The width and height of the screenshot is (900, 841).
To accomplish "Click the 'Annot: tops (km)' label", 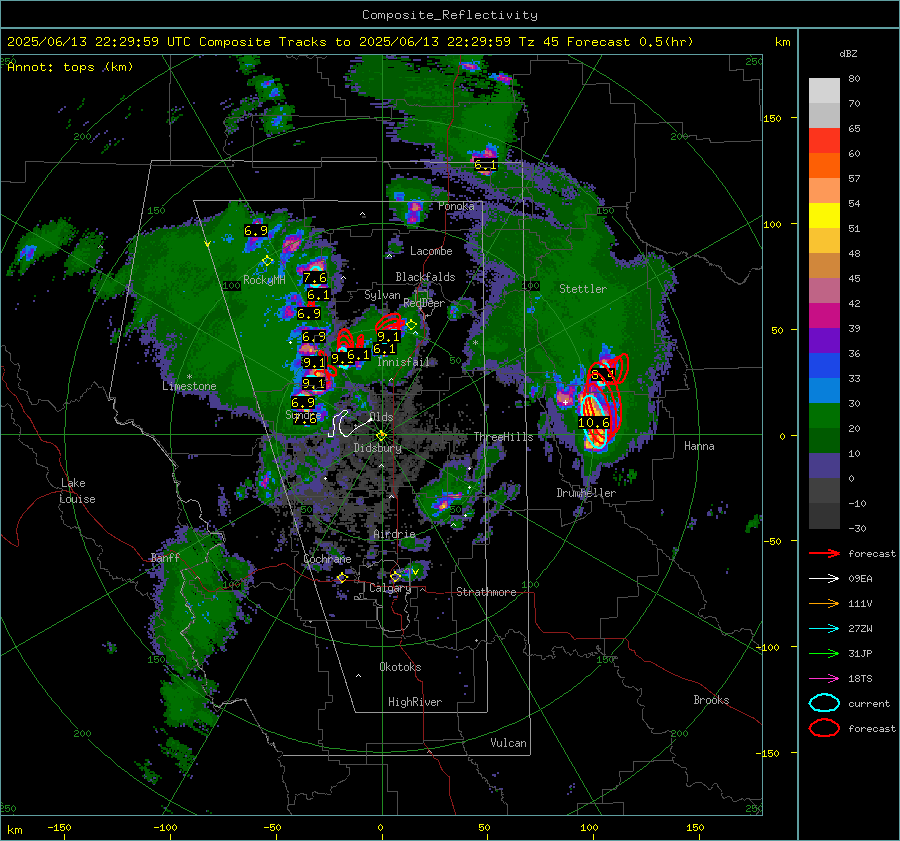I will tap(70, 67).
